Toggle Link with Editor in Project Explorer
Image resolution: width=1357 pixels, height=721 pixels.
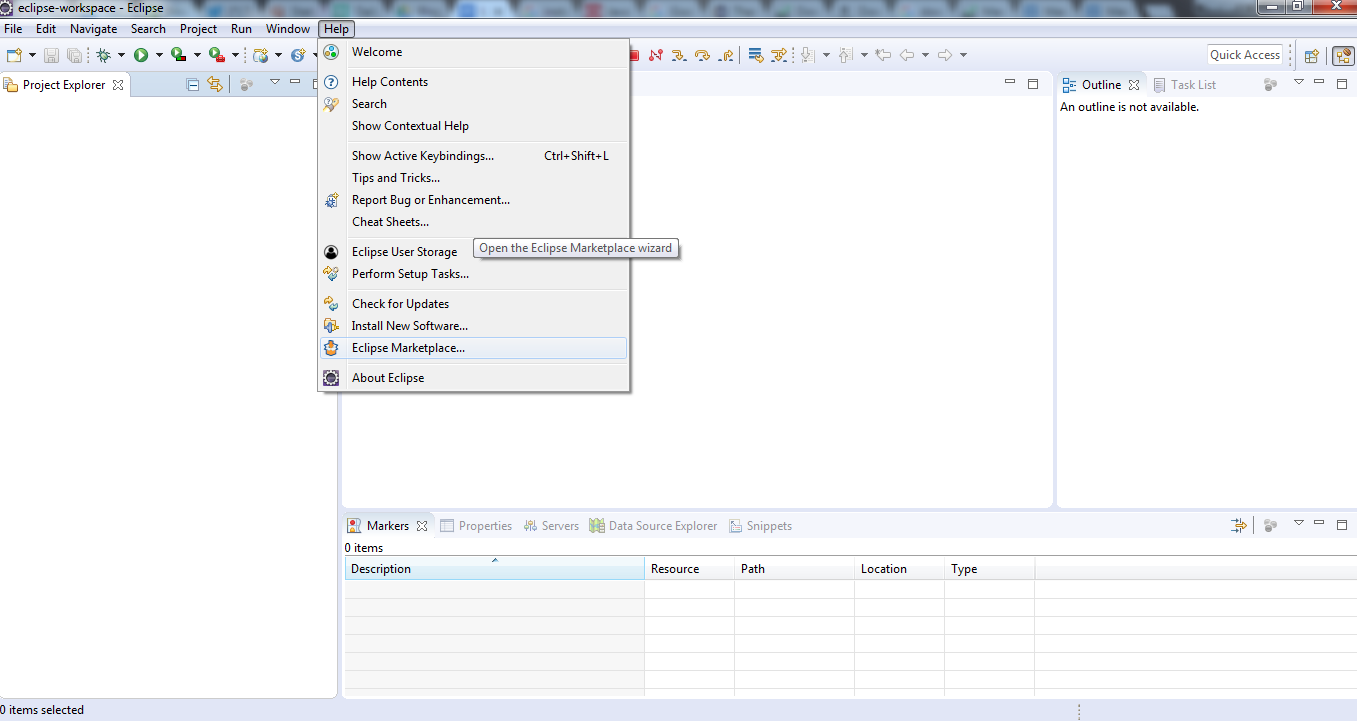(x=215, y=84)
